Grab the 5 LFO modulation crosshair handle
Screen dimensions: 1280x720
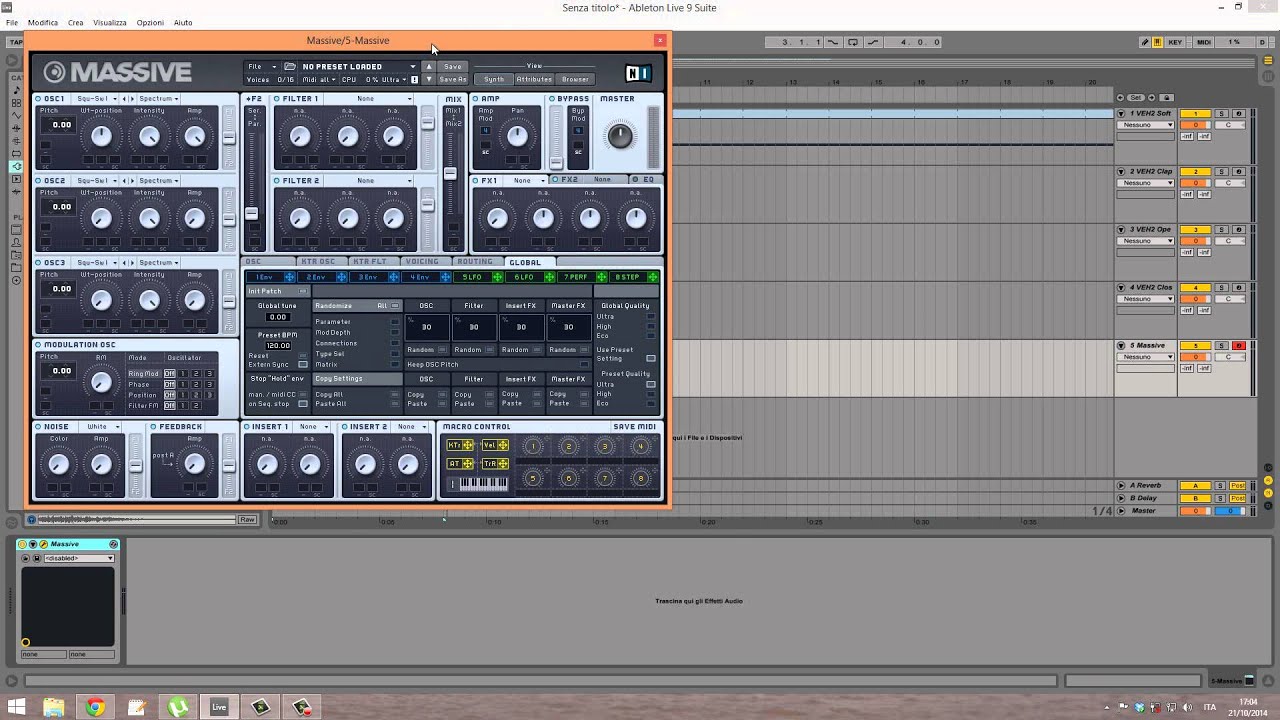498,277
